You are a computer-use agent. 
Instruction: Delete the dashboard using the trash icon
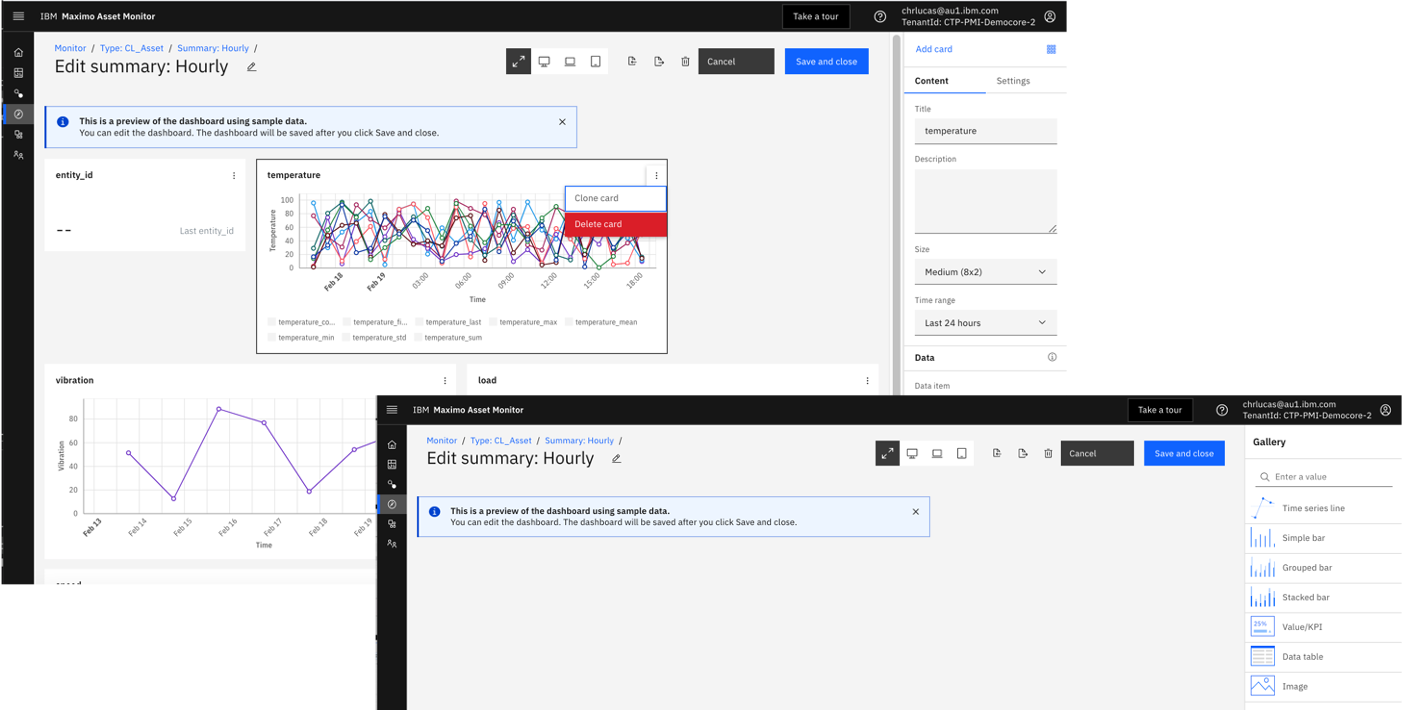(685, 61)
